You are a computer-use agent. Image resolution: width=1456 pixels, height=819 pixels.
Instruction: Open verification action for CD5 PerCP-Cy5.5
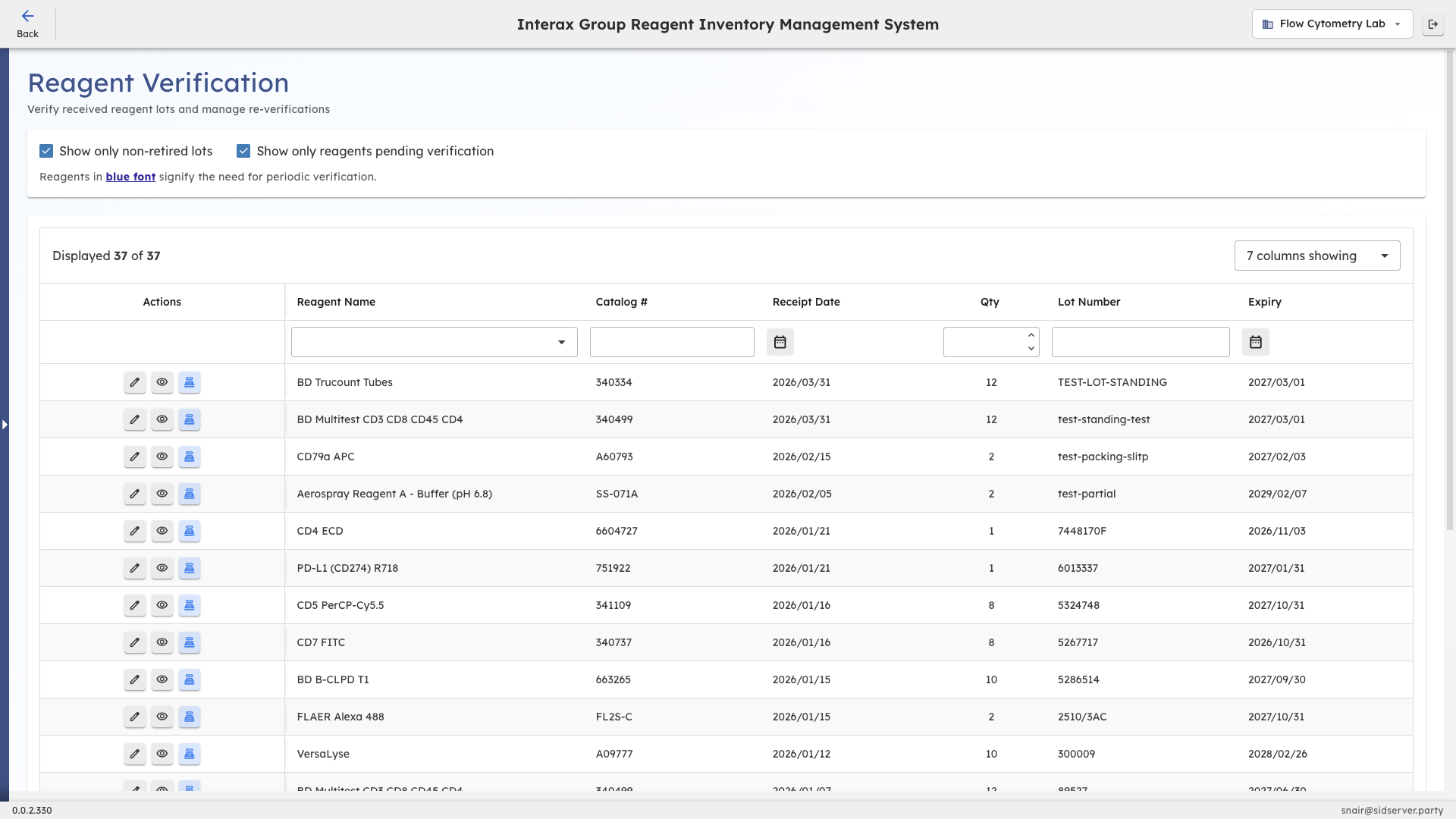click(x=189, y=605)
